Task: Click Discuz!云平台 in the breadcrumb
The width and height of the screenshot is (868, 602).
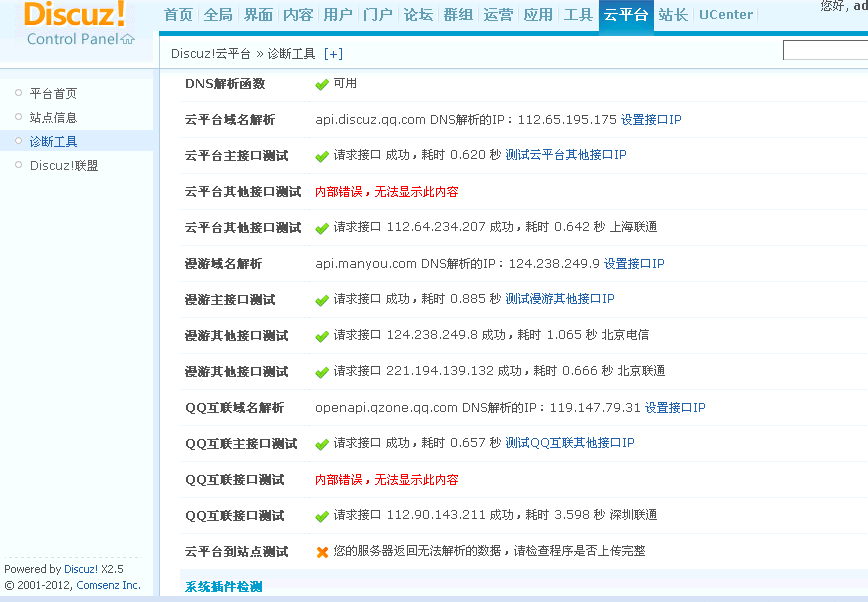Action: tap(211, 54)
